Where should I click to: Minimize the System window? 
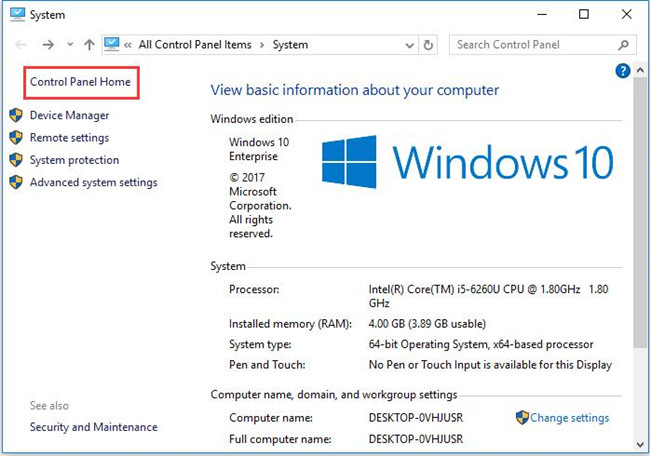click(542, 15)
